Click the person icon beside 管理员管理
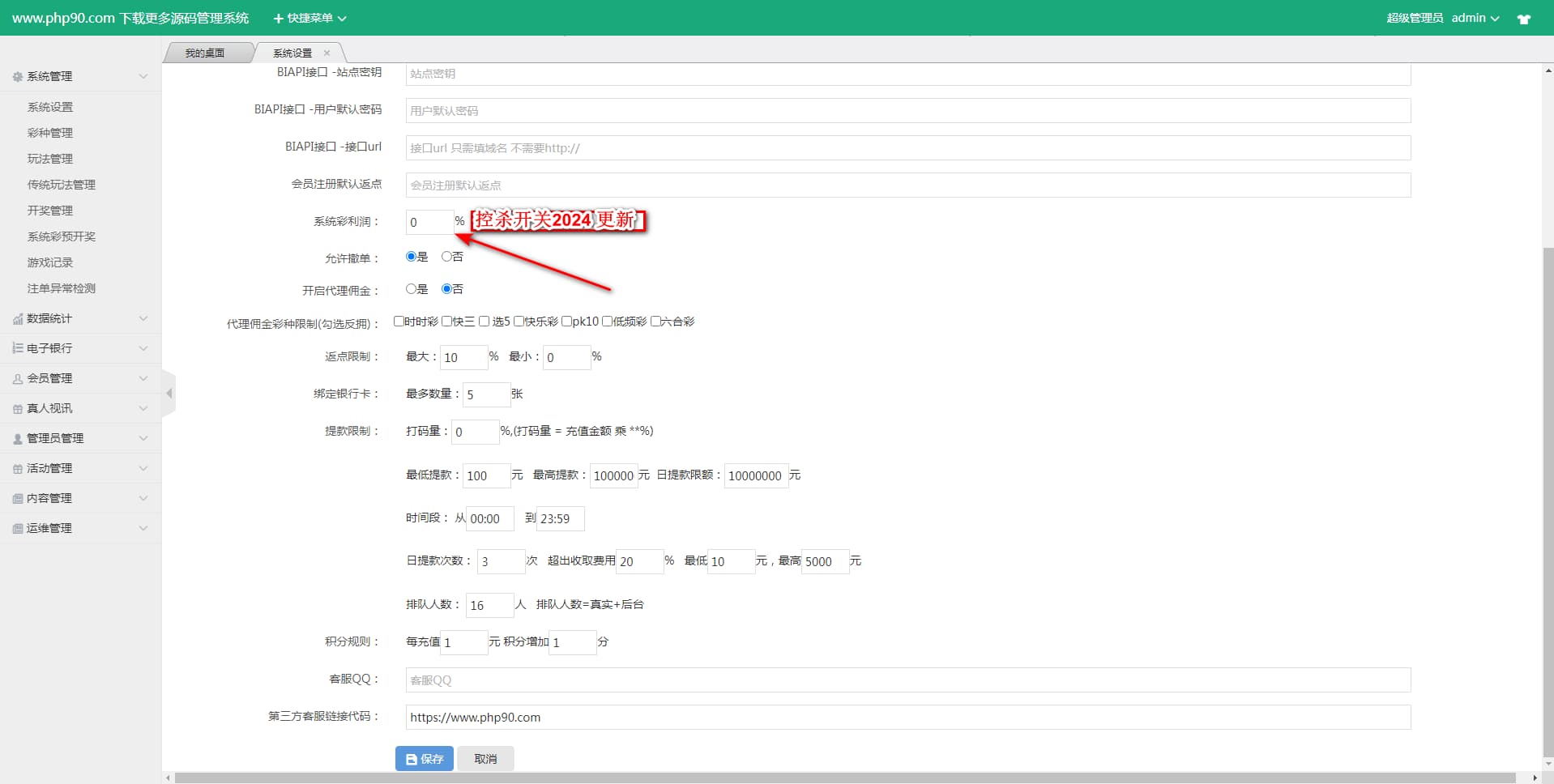1554x784 pixels. tap(18, 439)
